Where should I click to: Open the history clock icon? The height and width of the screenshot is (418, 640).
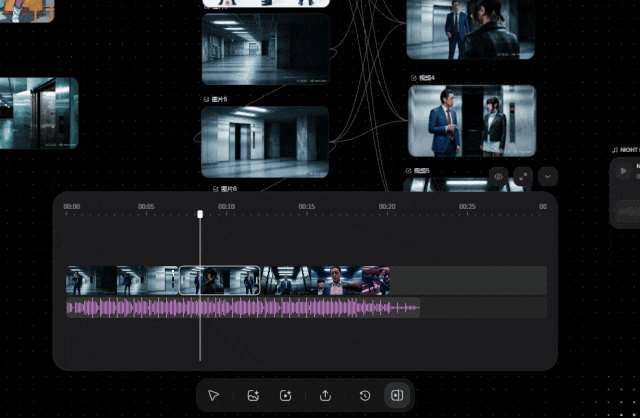[x=365, y=395]
